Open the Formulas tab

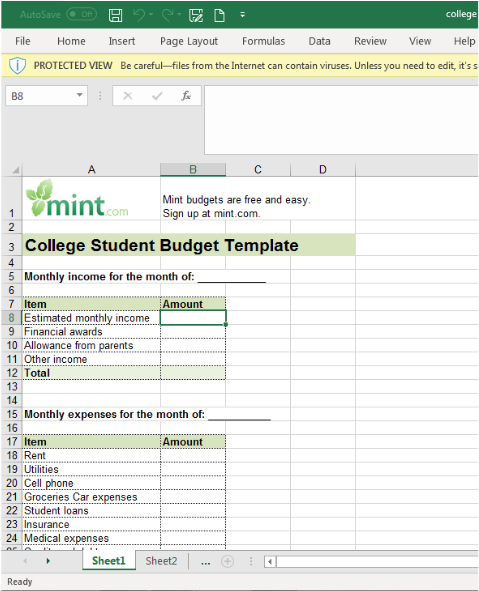(263, 41)
